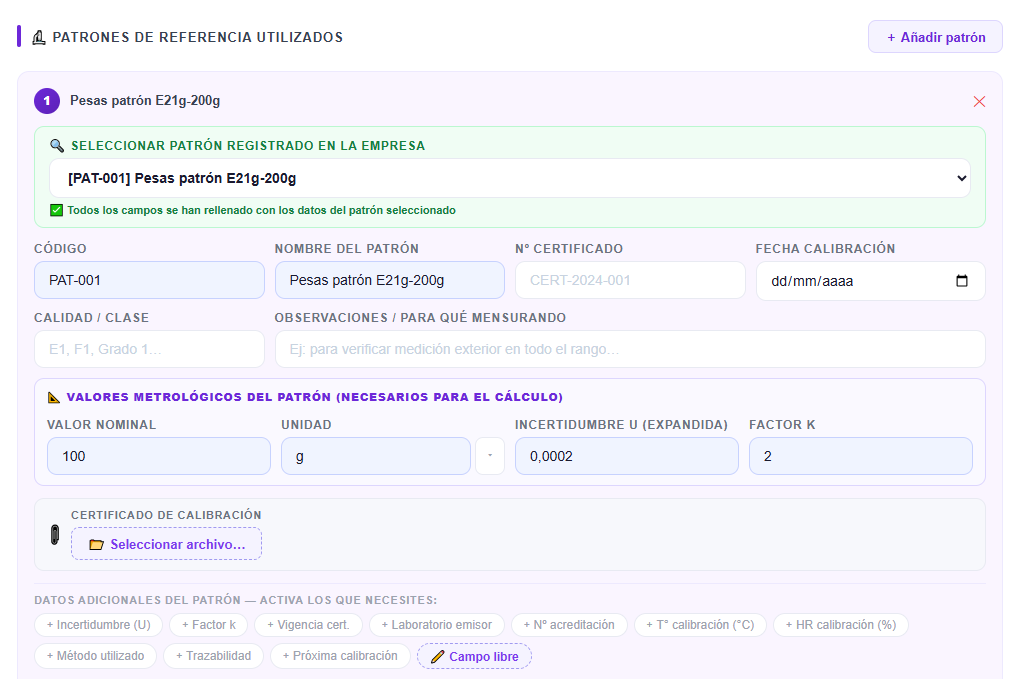
Task: Add a new patrón with Añadir patrón
Action: (935, 37)
